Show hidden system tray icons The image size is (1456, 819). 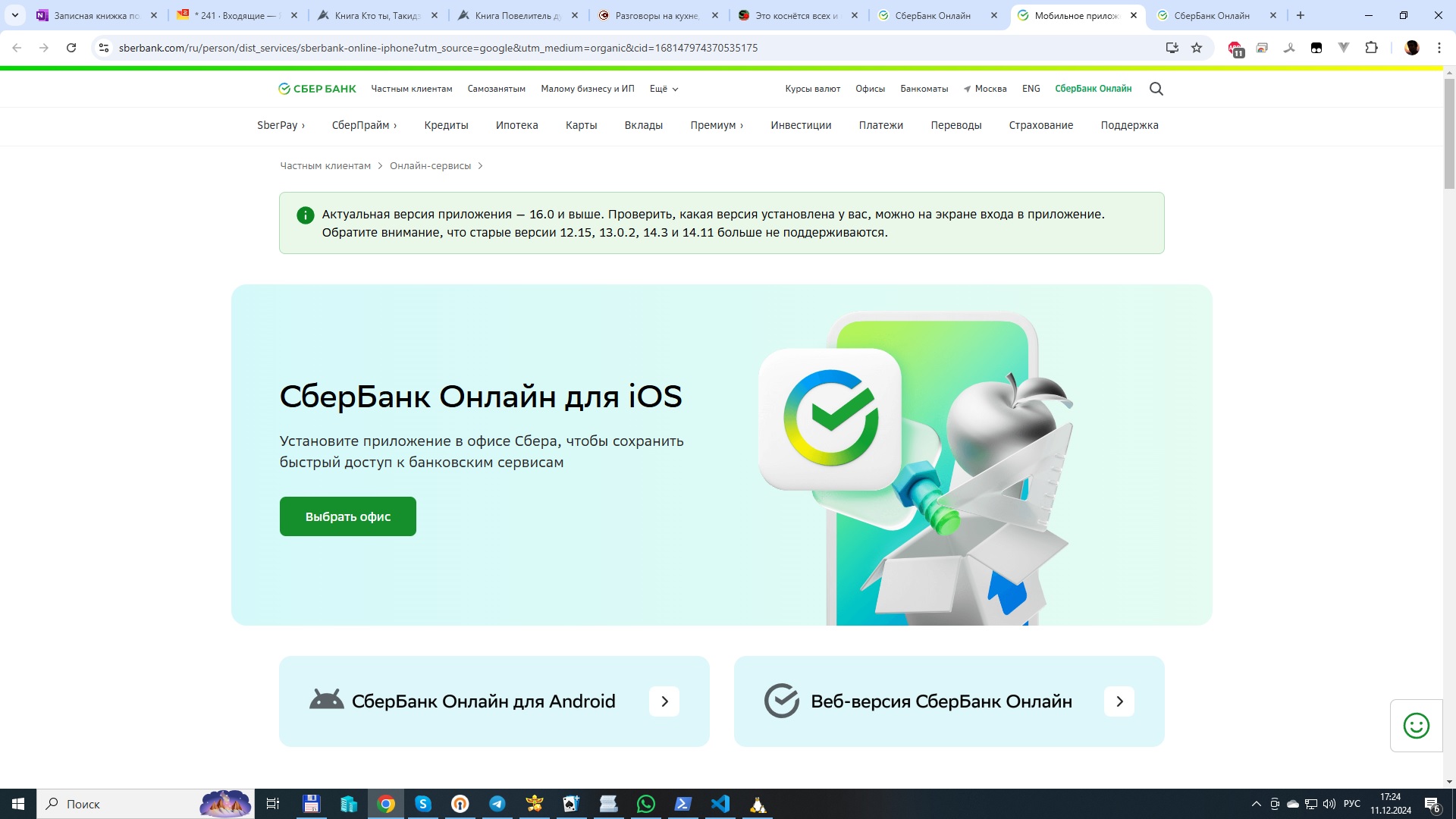(x=1256, y=804)
